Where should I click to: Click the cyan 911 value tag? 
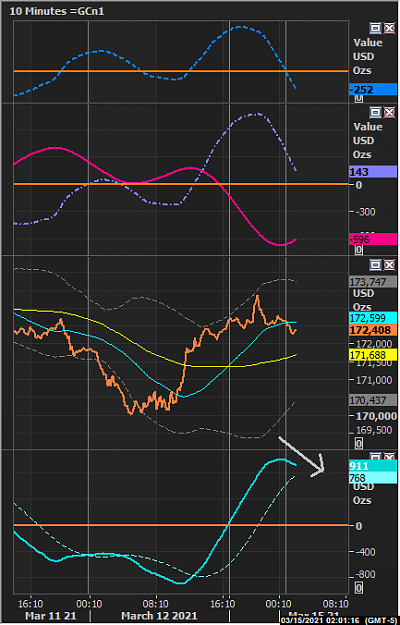373,466
